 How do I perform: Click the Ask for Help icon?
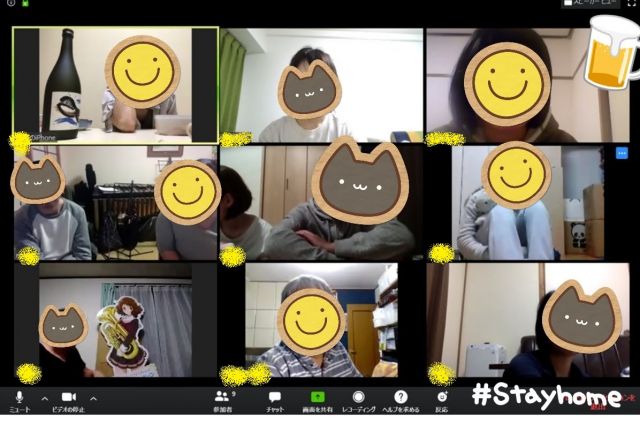tap(400, 398)
